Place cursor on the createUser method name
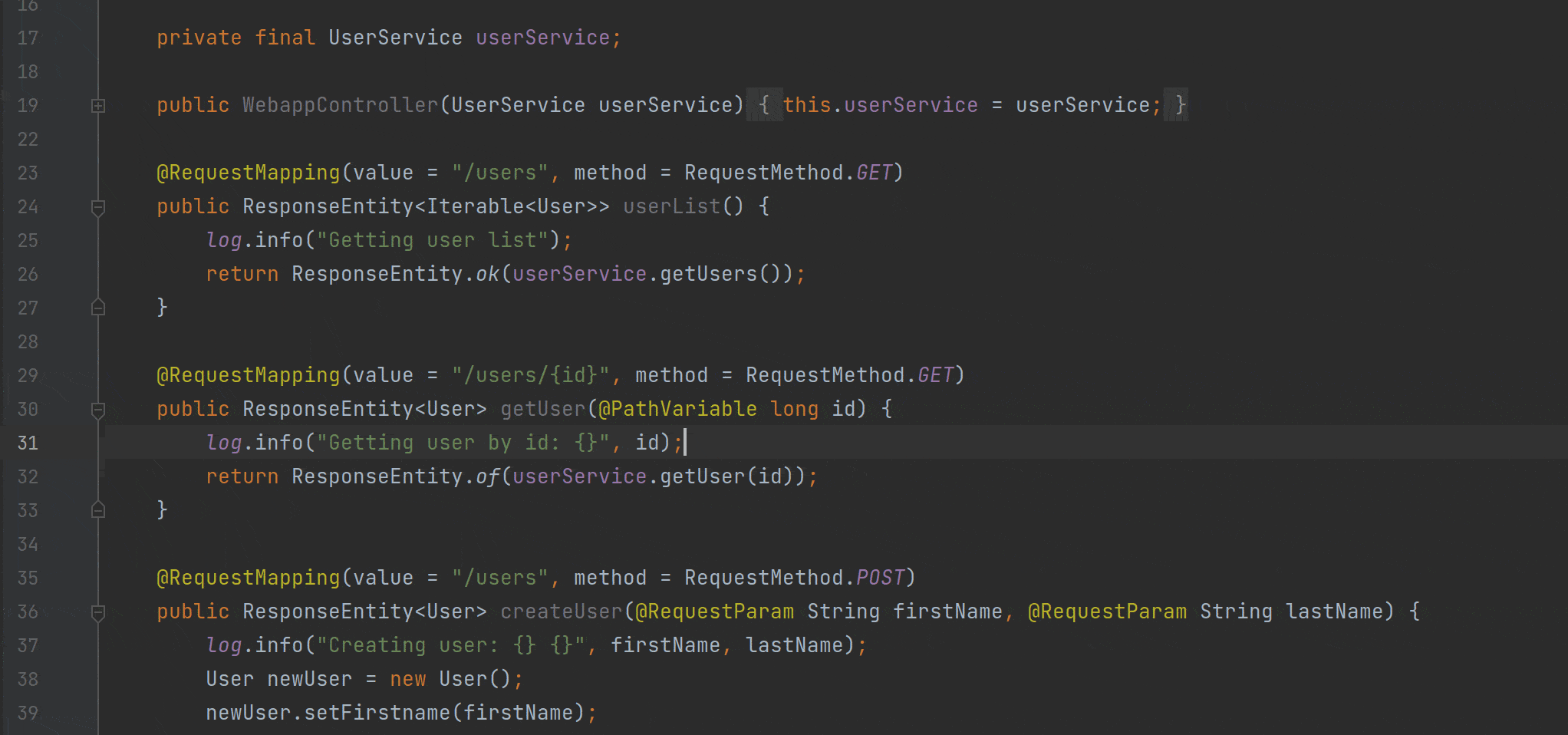The image size is (1568, 735). pyautogui.click(x=561, y=611)
